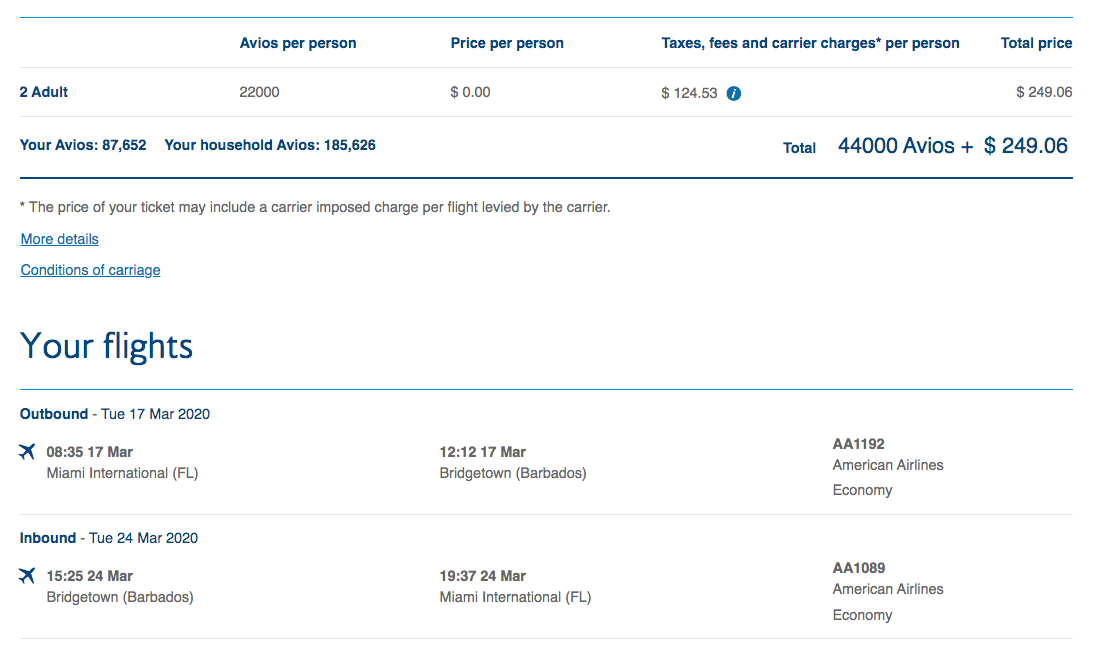Click the Your Avios: 87,652 balance

pos(83,145)
